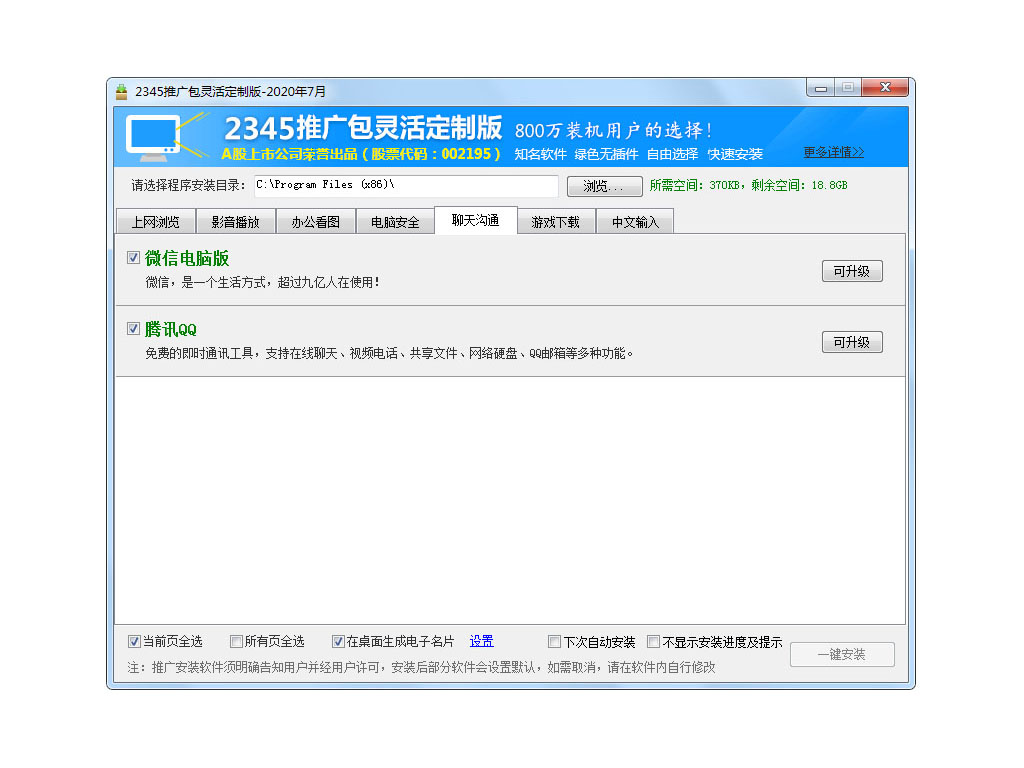
Task: Click the 注：推广安装软件 notice text
Action: (421, 667)
